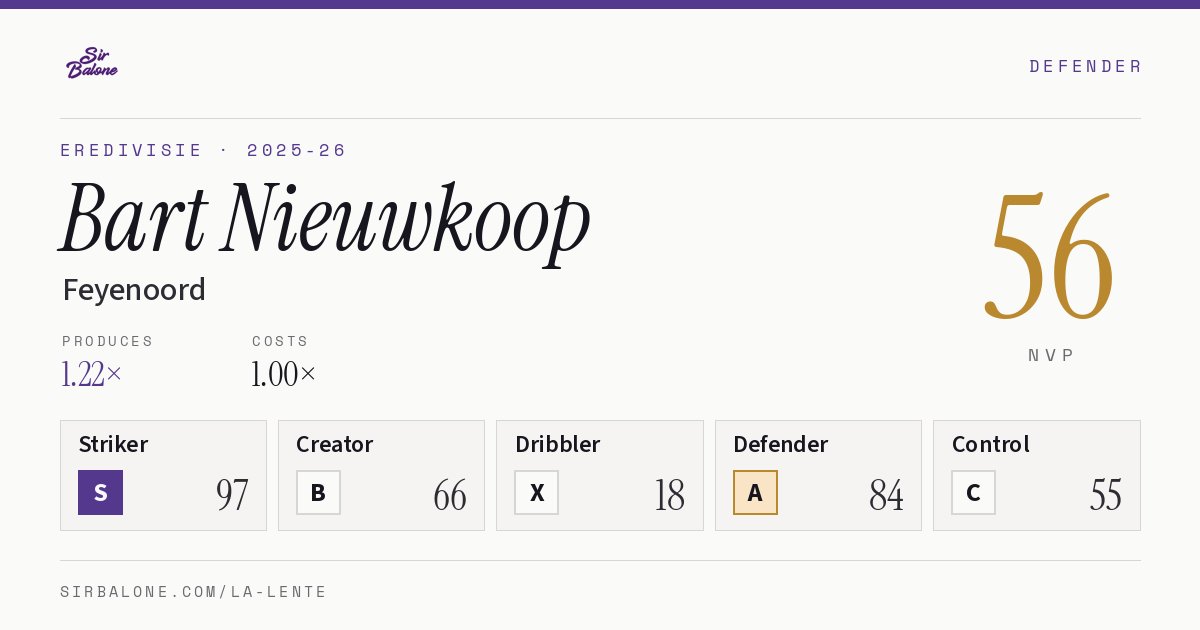
Task: Click the large NVP score 56
Action: (x=1049, y=257)
